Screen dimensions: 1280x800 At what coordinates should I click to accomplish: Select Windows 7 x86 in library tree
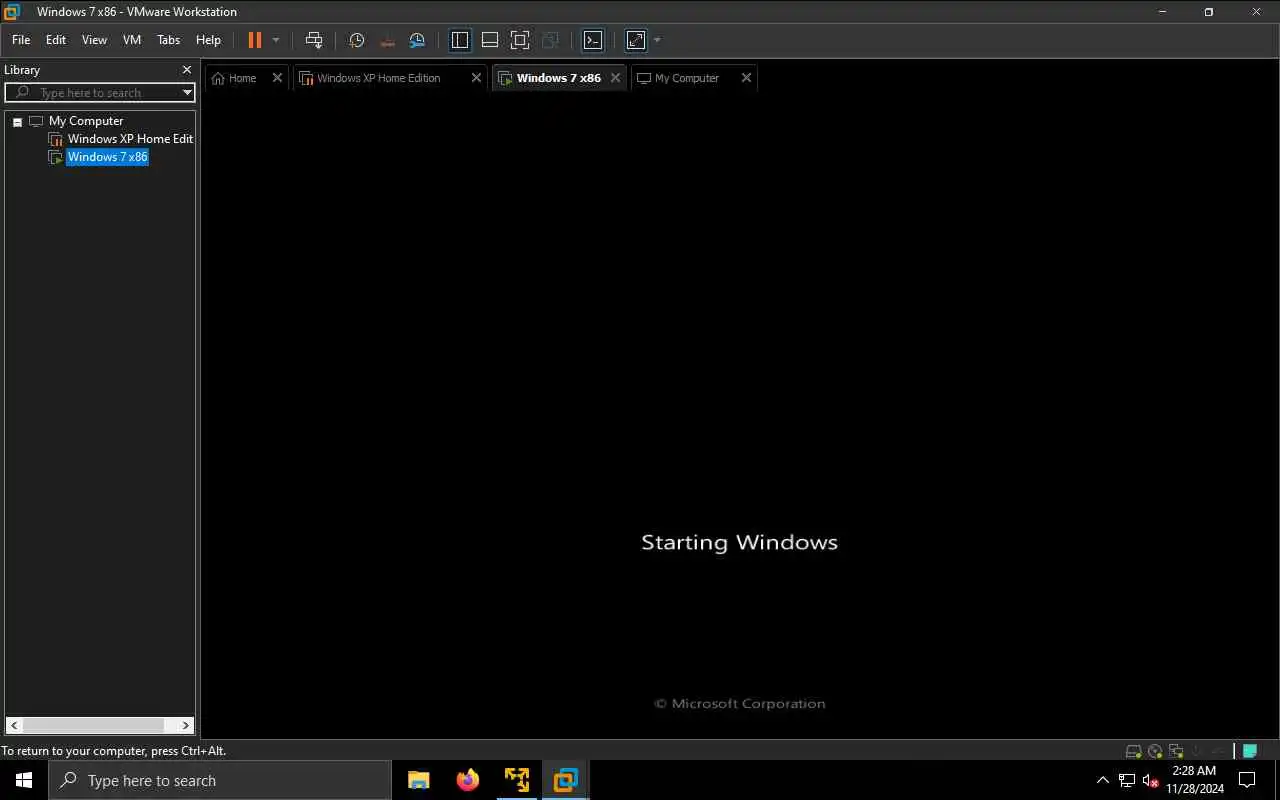tap(107, 157)
